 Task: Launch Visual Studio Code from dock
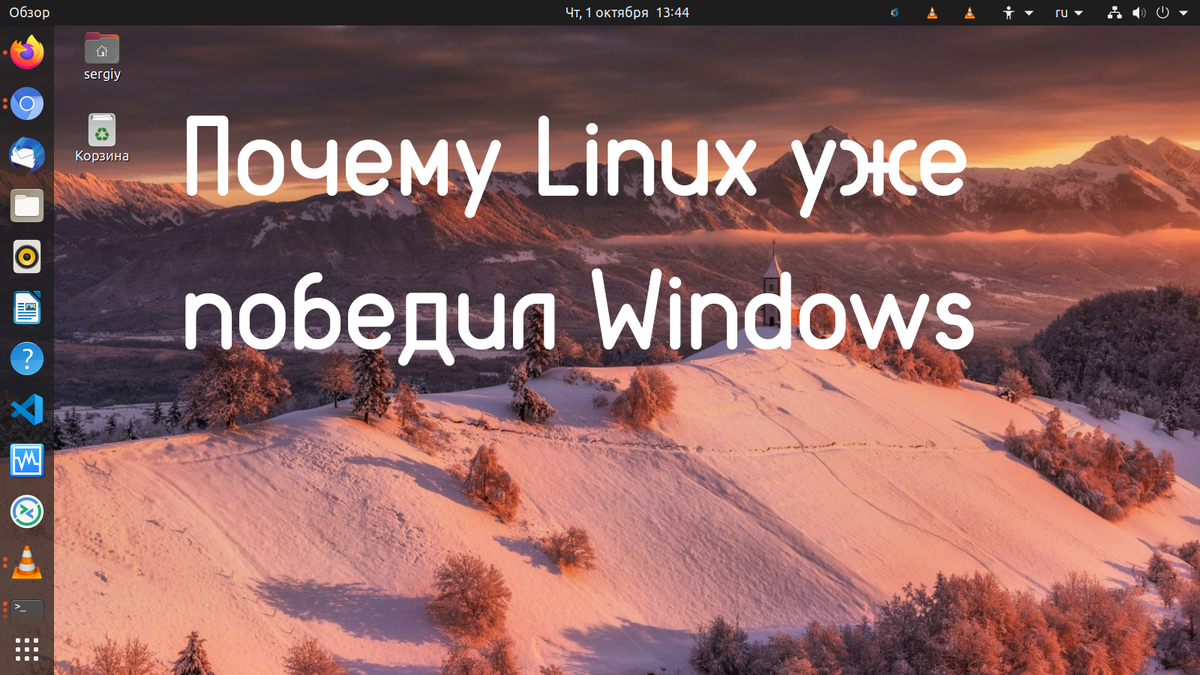click(x=27, y=410)
